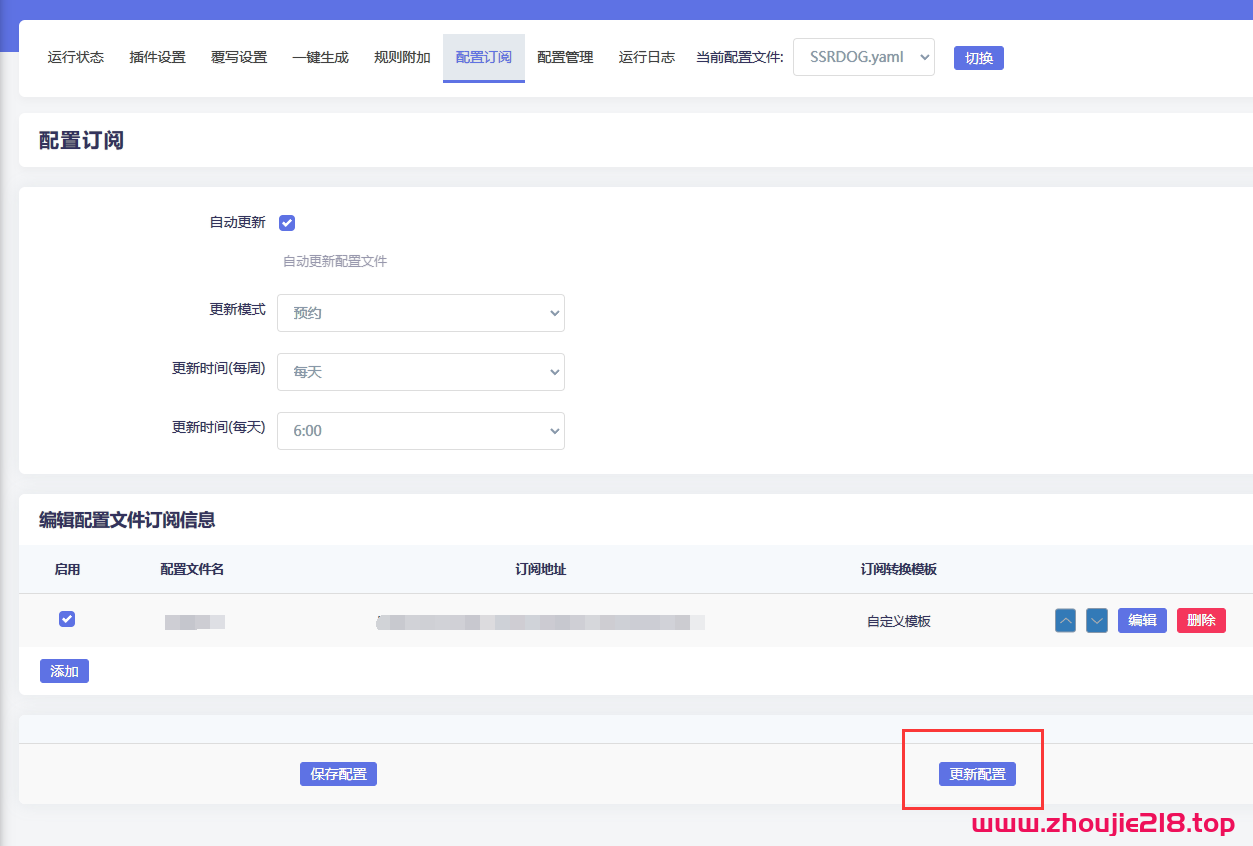Open the 插件设置 tab
This screenshot has width=1253, height=846.
(156, 57)
